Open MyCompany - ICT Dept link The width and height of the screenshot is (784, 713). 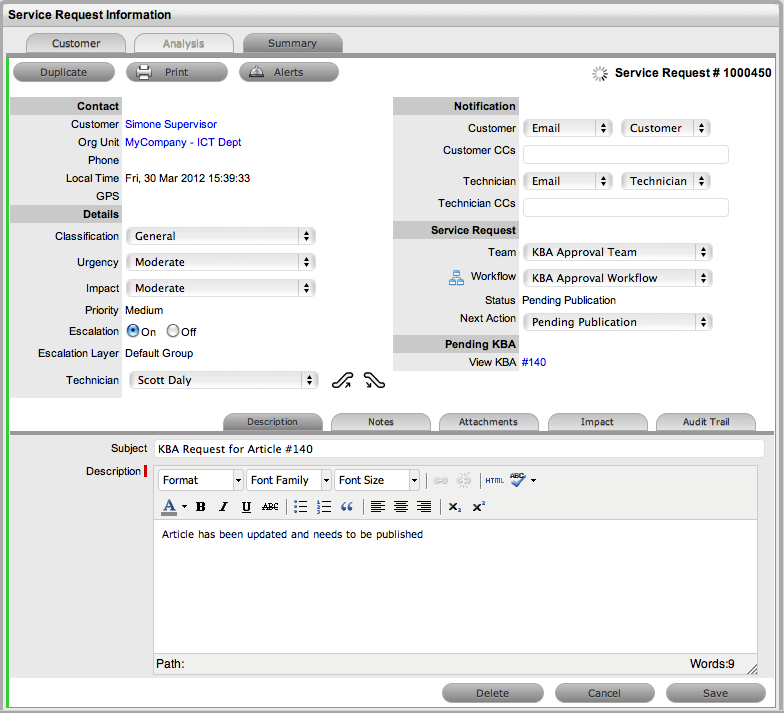tap(183, 142)
